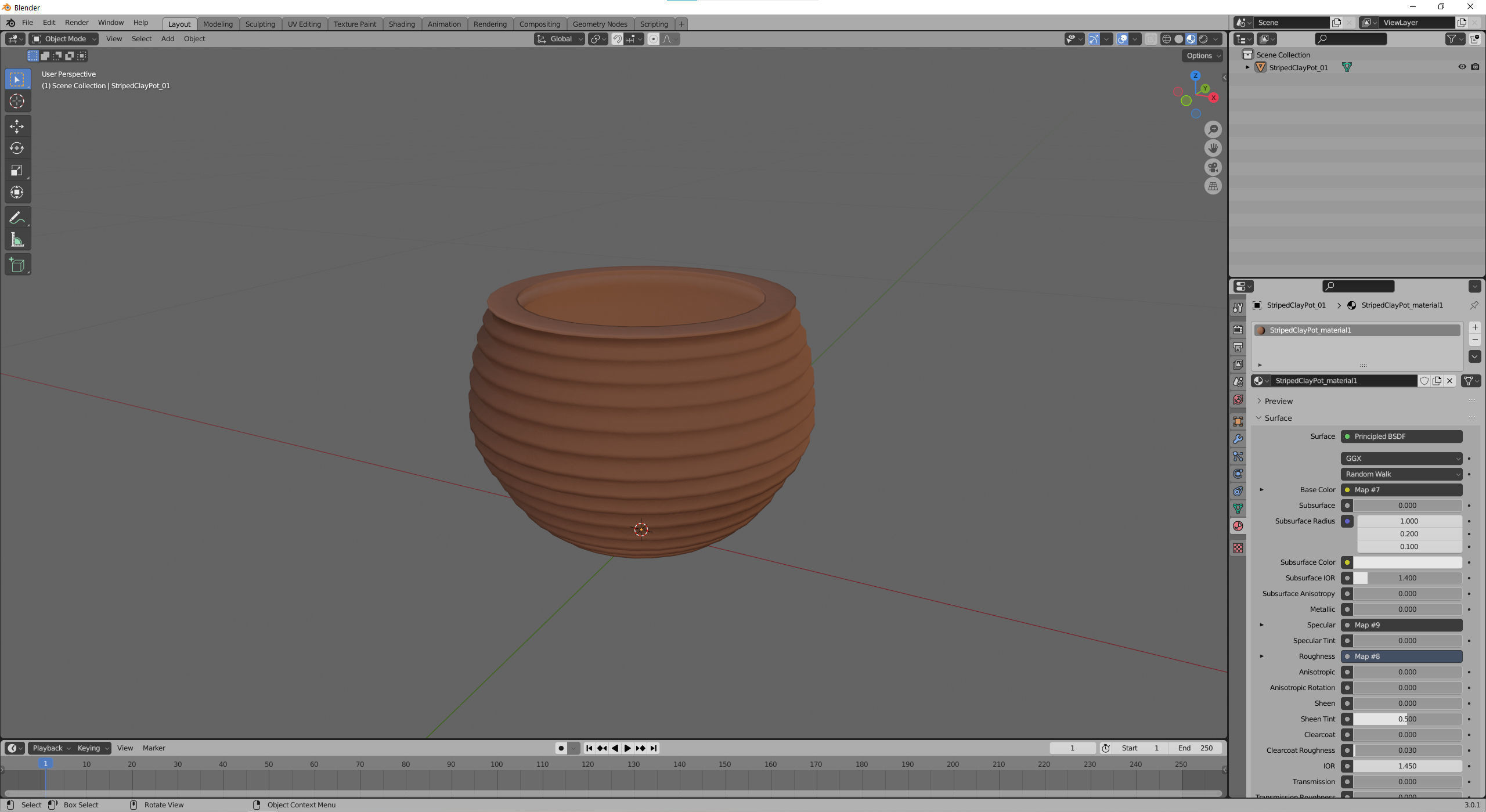Screen dimensions: 1486x812
Task: Unlink the material with the X button
Action: [1449, 381]
